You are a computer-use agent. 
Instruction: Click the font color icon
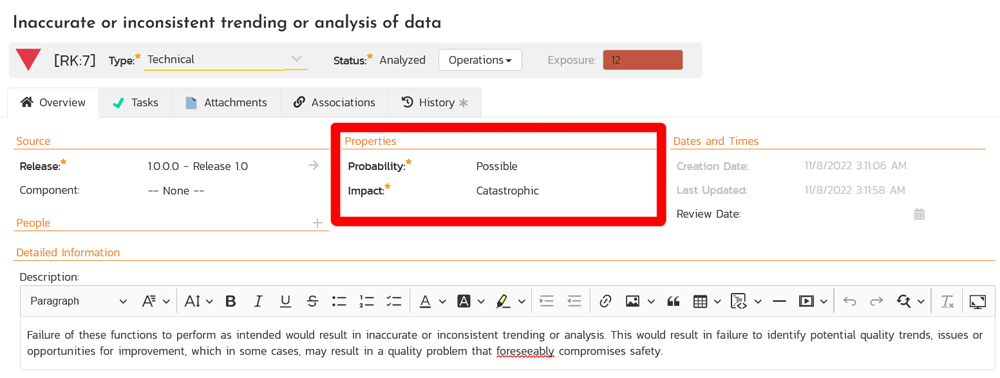425,302
